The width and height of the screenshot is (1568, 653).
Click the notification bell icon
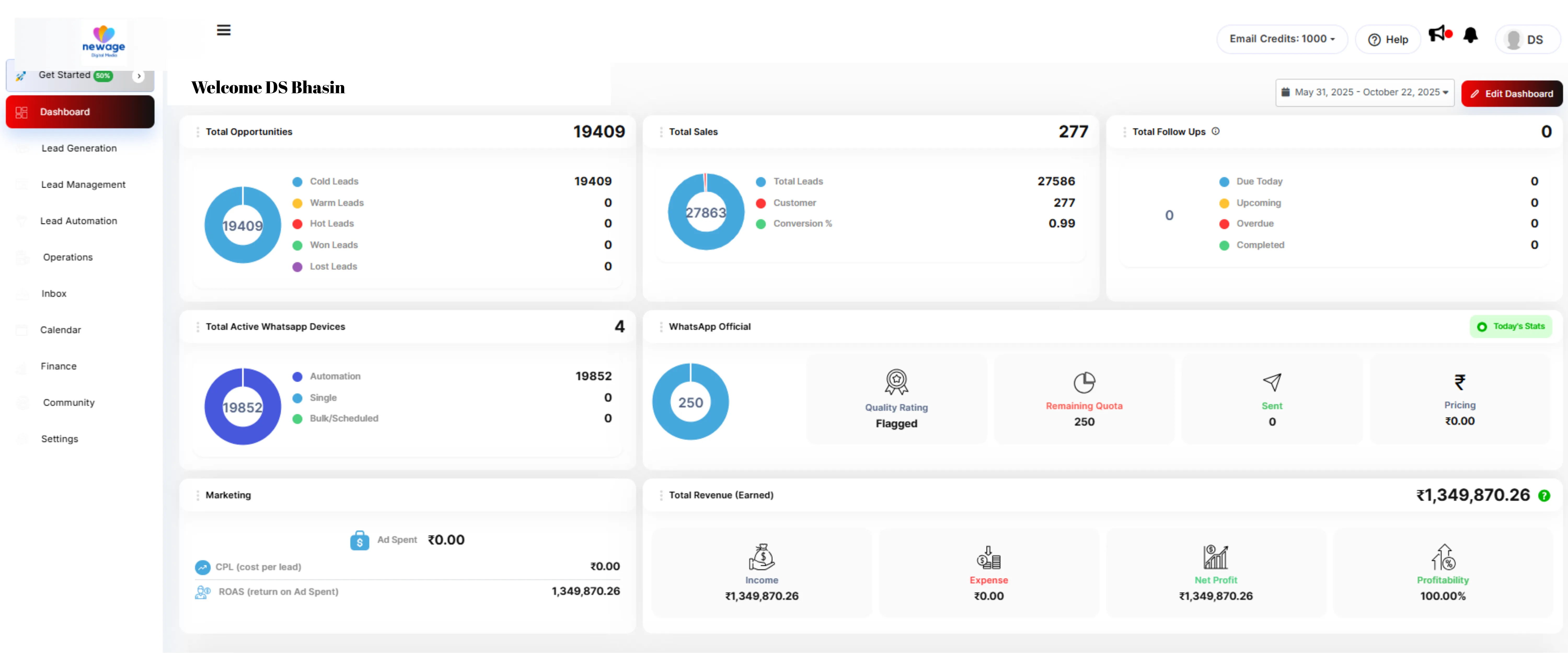tap(1470, 35)
